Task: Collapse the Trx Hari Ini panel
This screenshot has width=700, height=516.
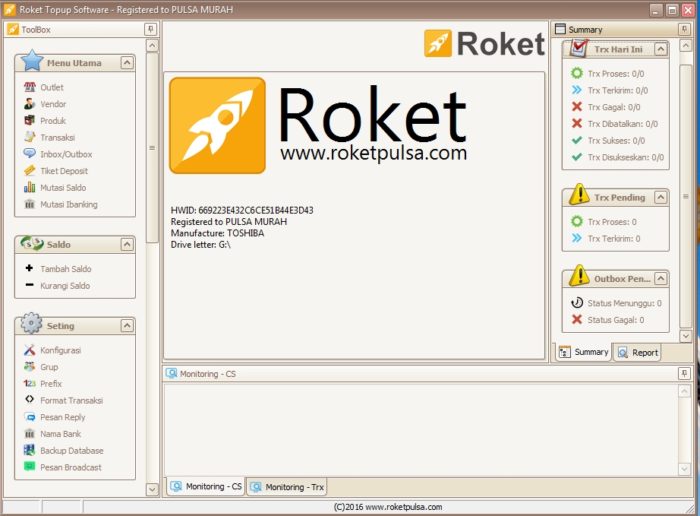Action: point(661,49)
